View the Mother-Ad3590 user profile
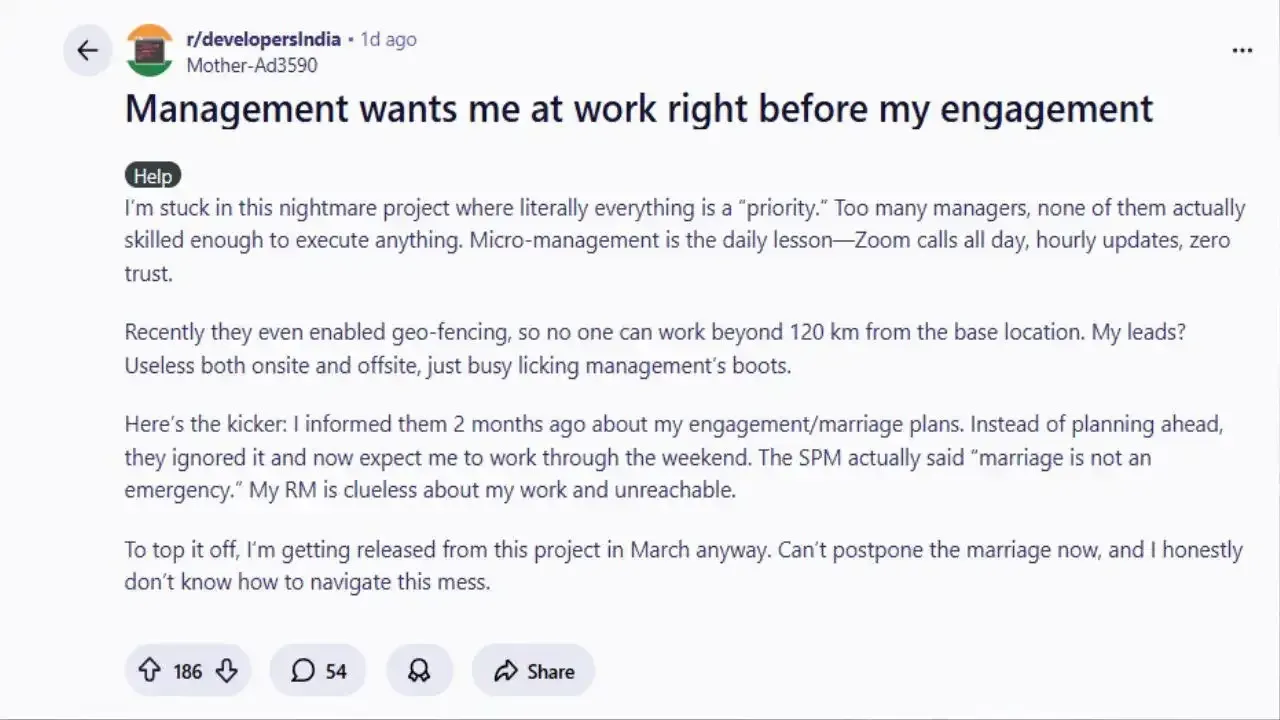This screenshot has height=720, width=1280. 252,65
